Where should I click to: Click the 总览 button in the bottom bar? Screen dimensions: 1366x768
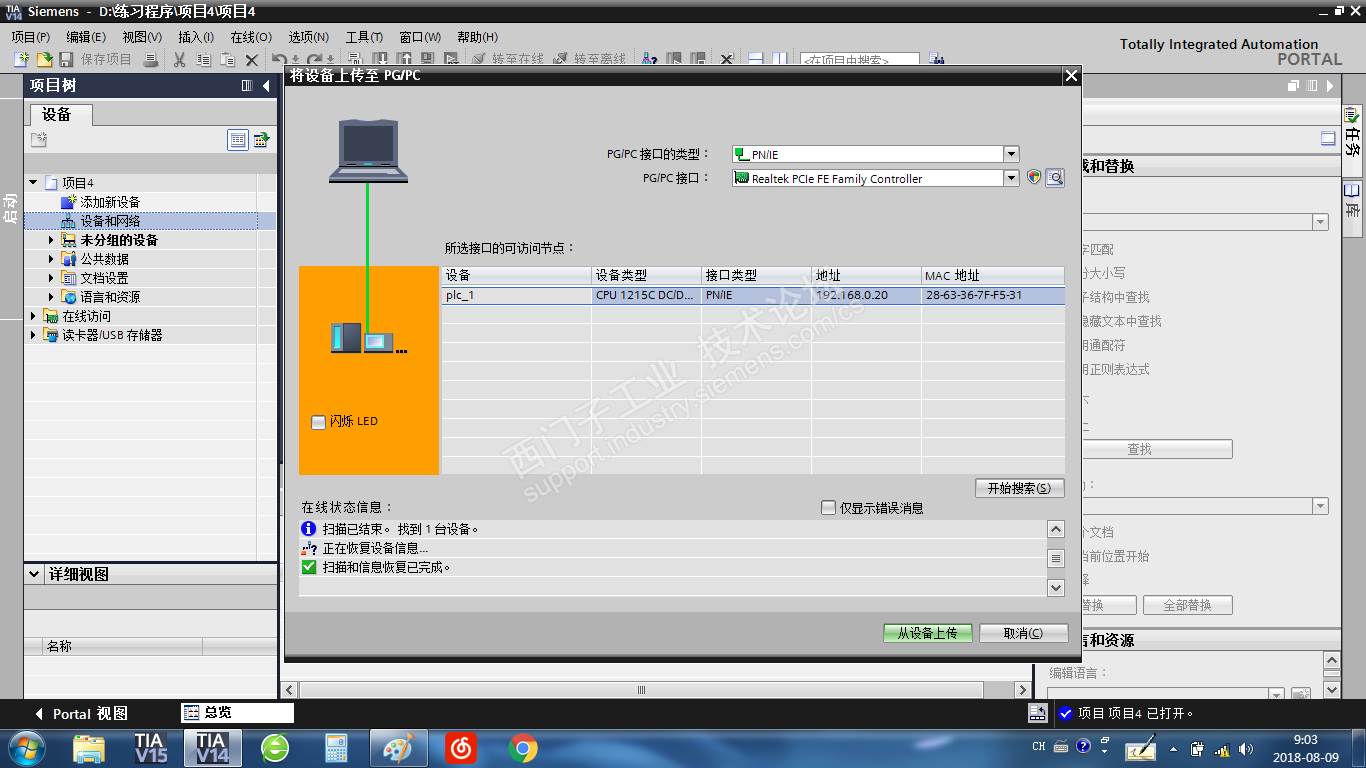(x=238, y=713)
